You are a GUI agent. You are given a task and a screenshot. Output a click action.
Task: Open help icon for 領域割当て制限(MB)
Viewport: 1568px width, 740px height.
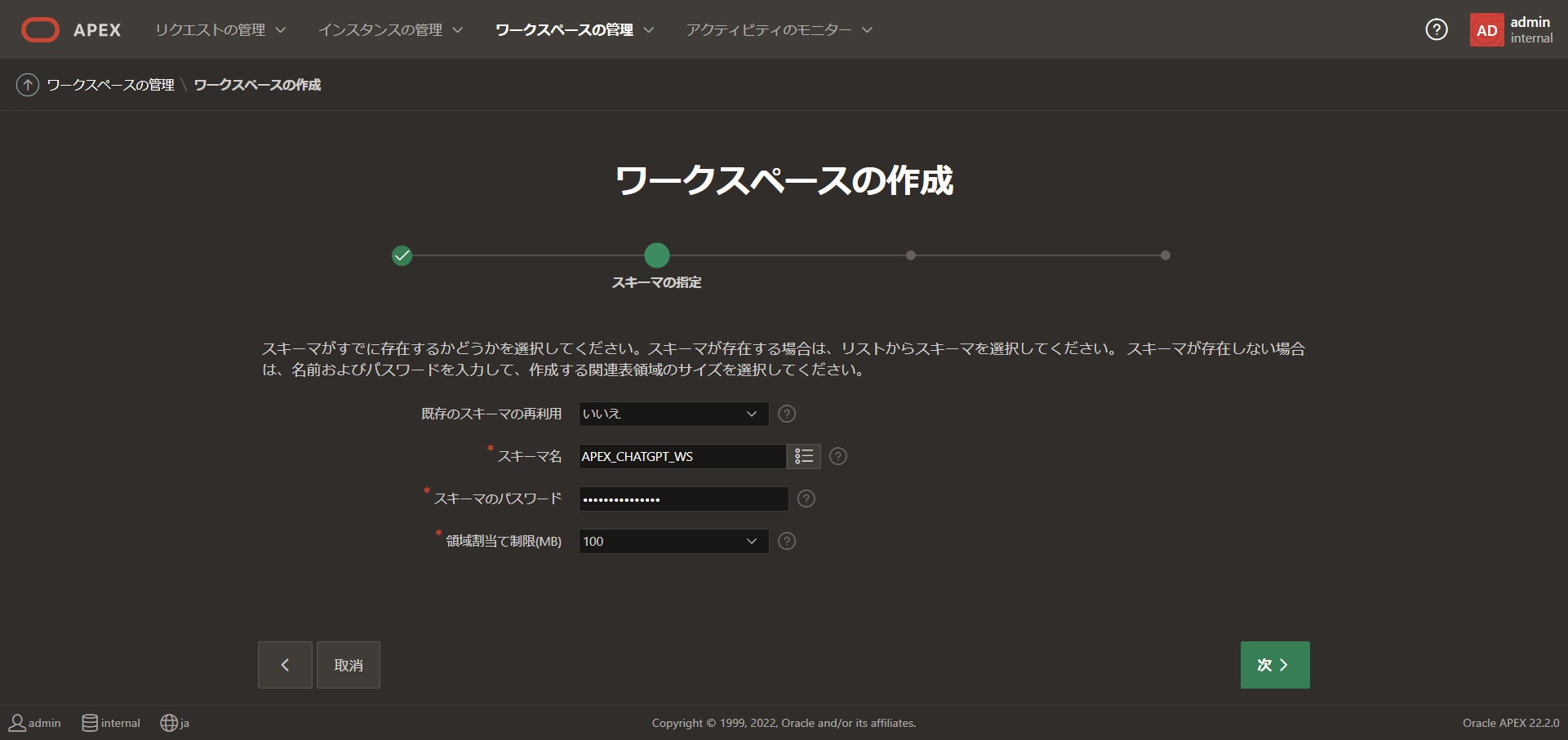click(x=787, y=541)
